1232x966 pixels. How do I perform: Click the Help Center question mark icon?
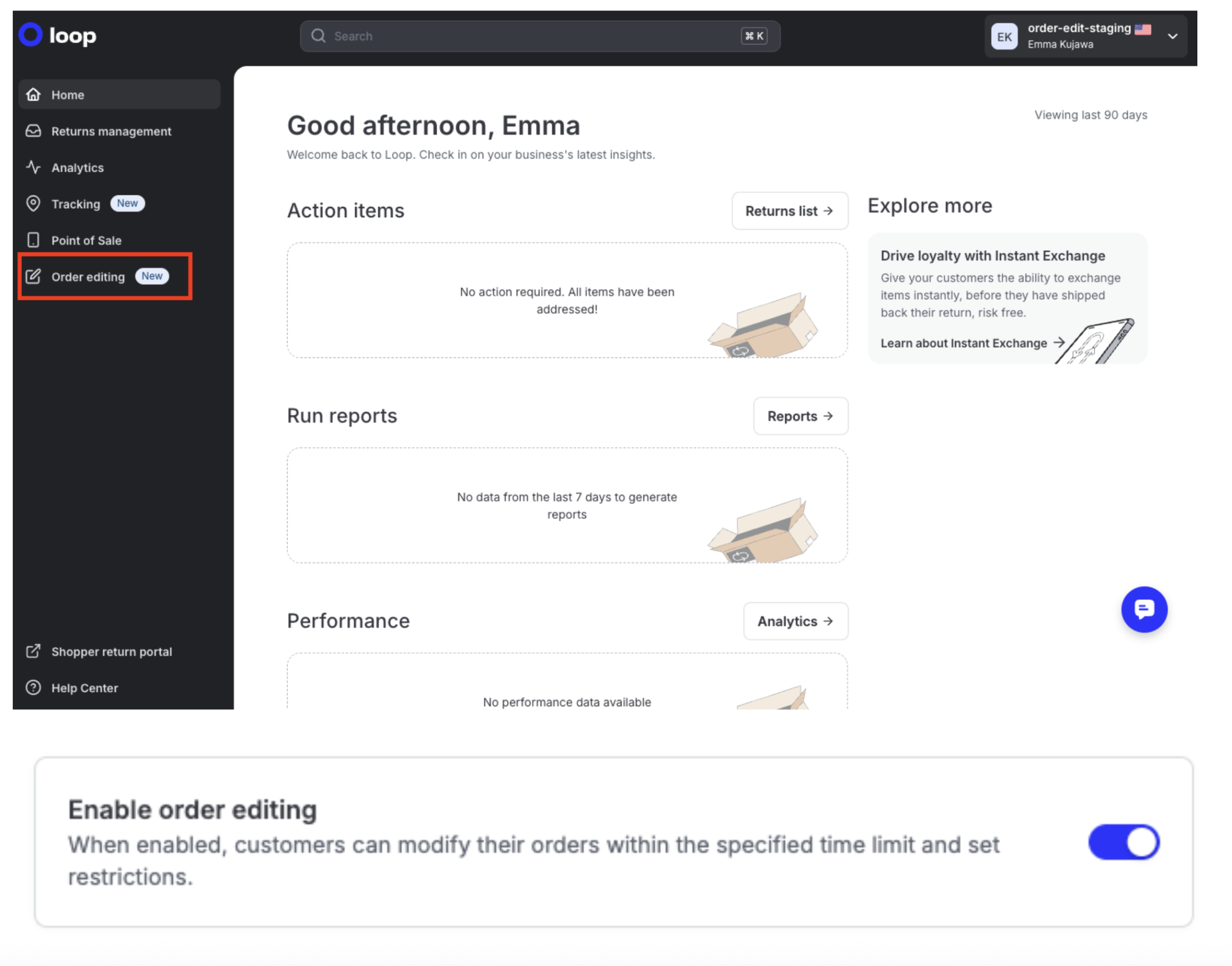34,688
